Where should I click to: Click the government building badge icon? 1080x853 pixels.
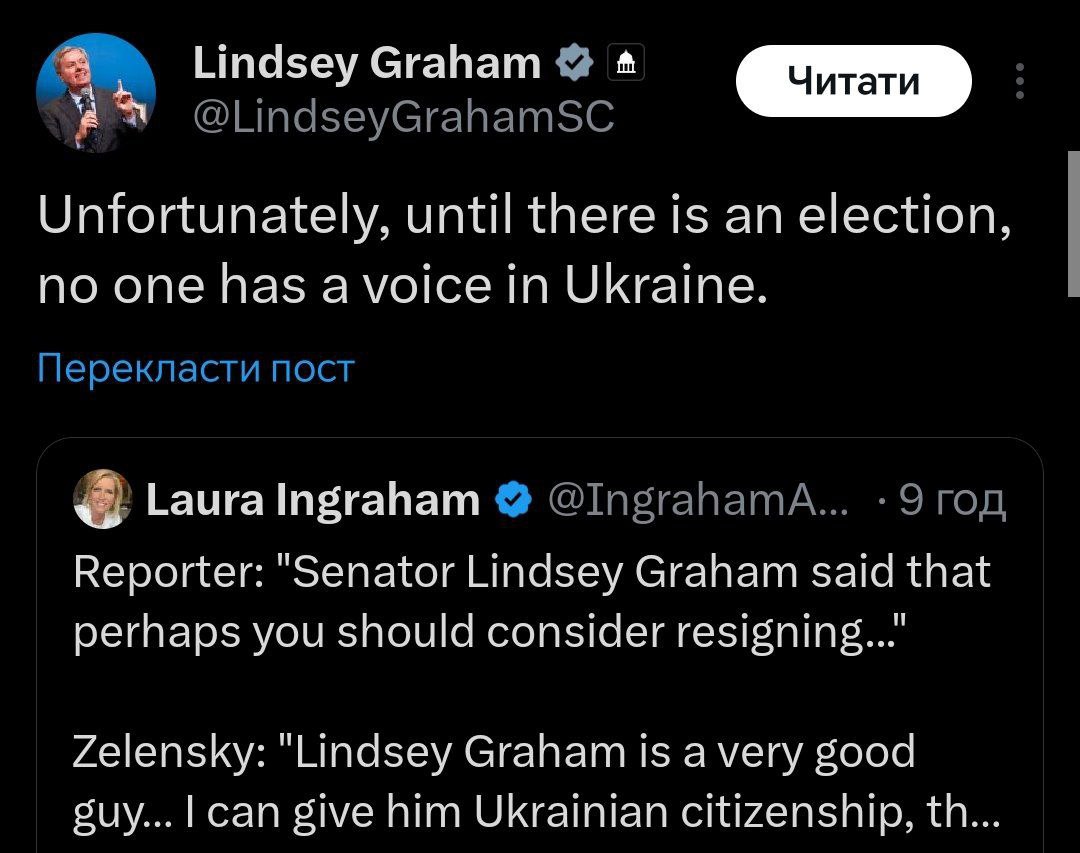626,65
